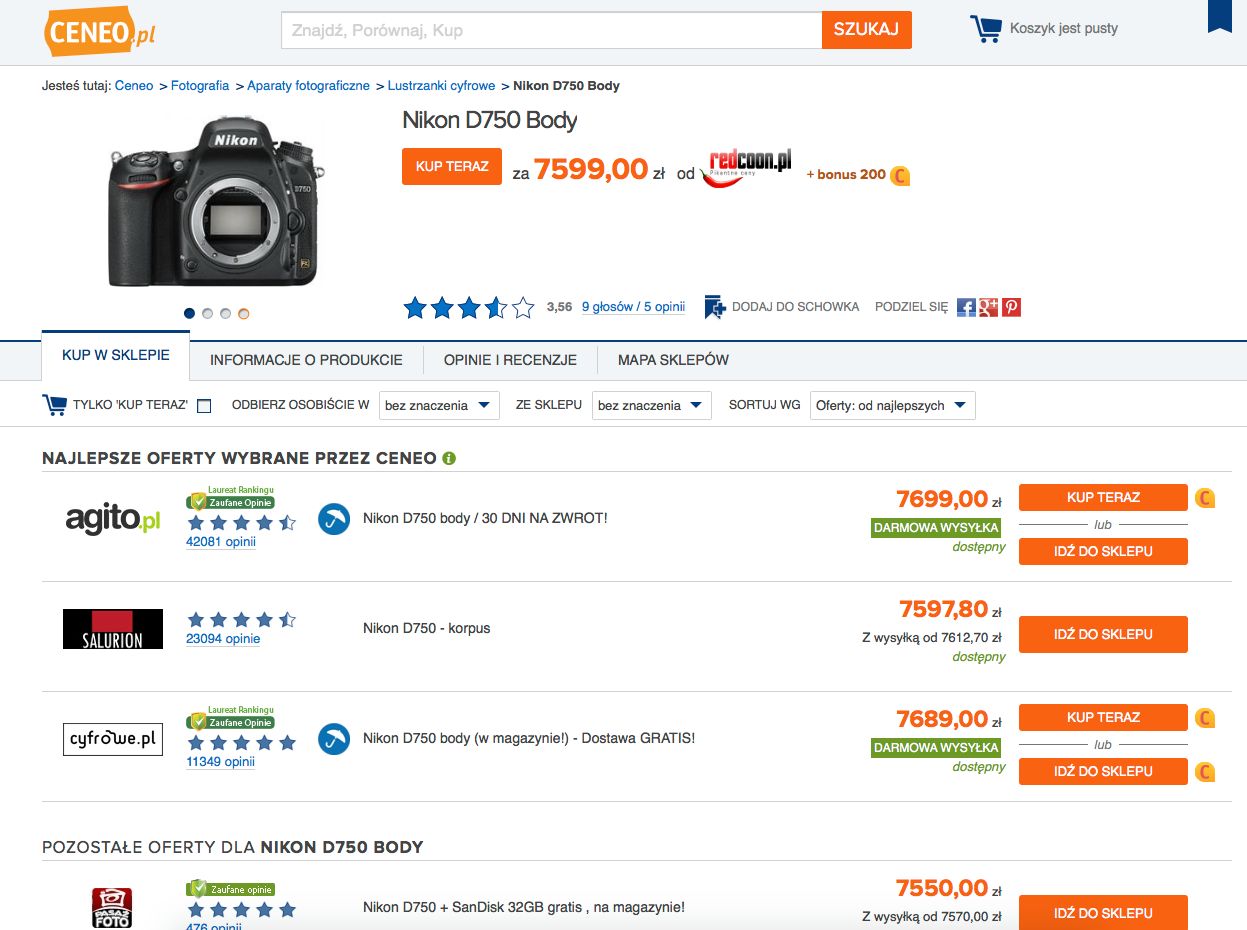Image resolution: width=1247 pixels, height=930 pixels.
Task: Go to Fotografia breadcrumb
Action: point(200,86)
